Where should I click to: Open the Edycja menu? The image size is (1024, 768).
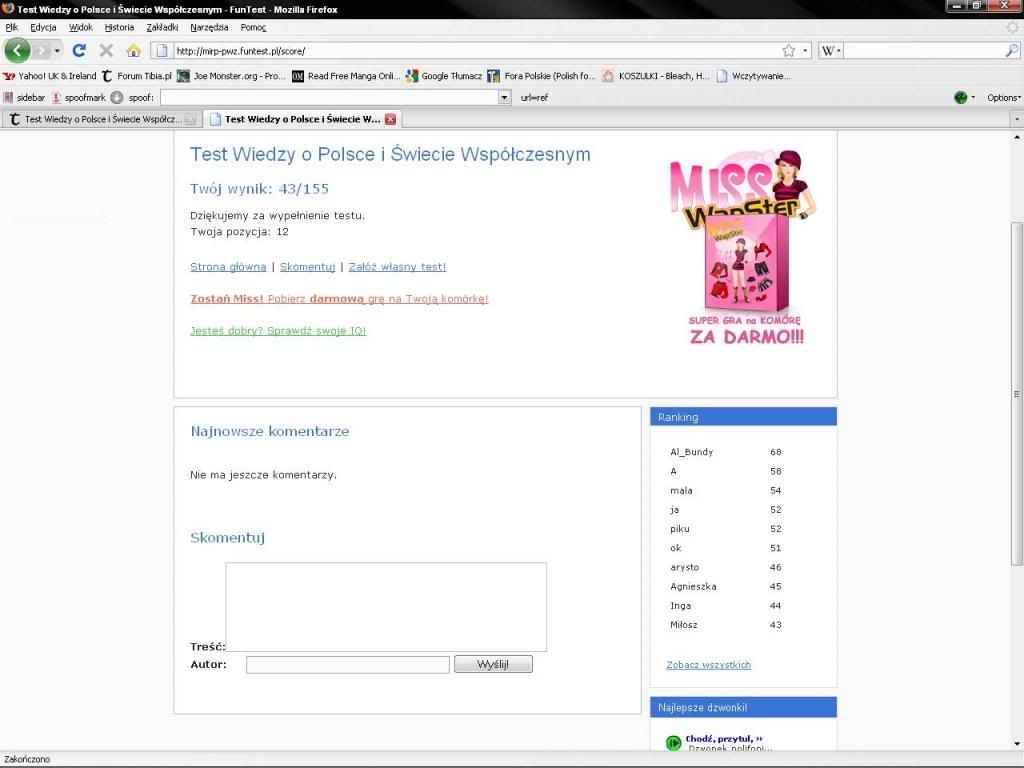[43, 27]
